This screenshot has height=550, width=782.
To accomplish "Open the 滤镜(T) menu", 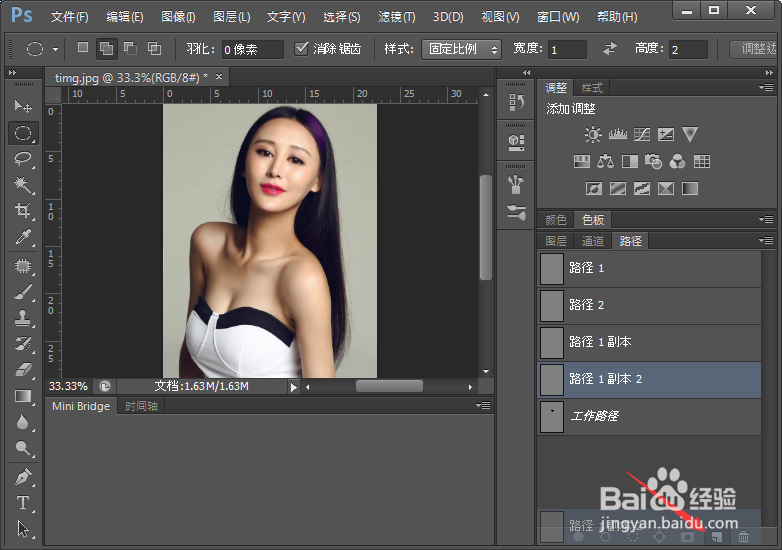I will pyautogui.click(x=396, y=17).
